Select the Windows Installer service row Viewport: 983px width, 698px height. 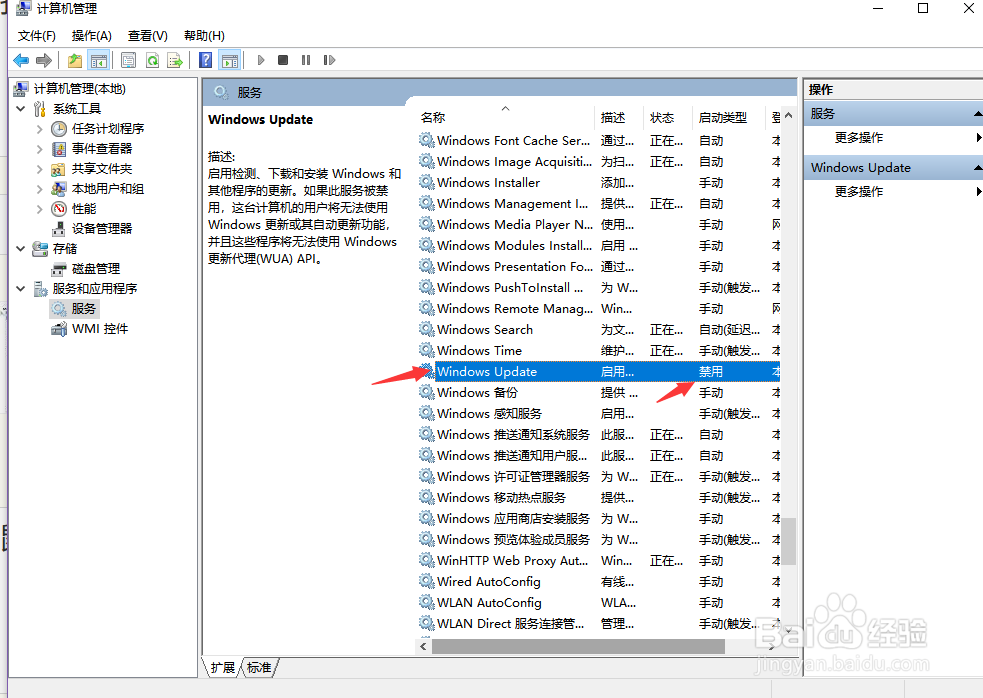click(599, 182)
